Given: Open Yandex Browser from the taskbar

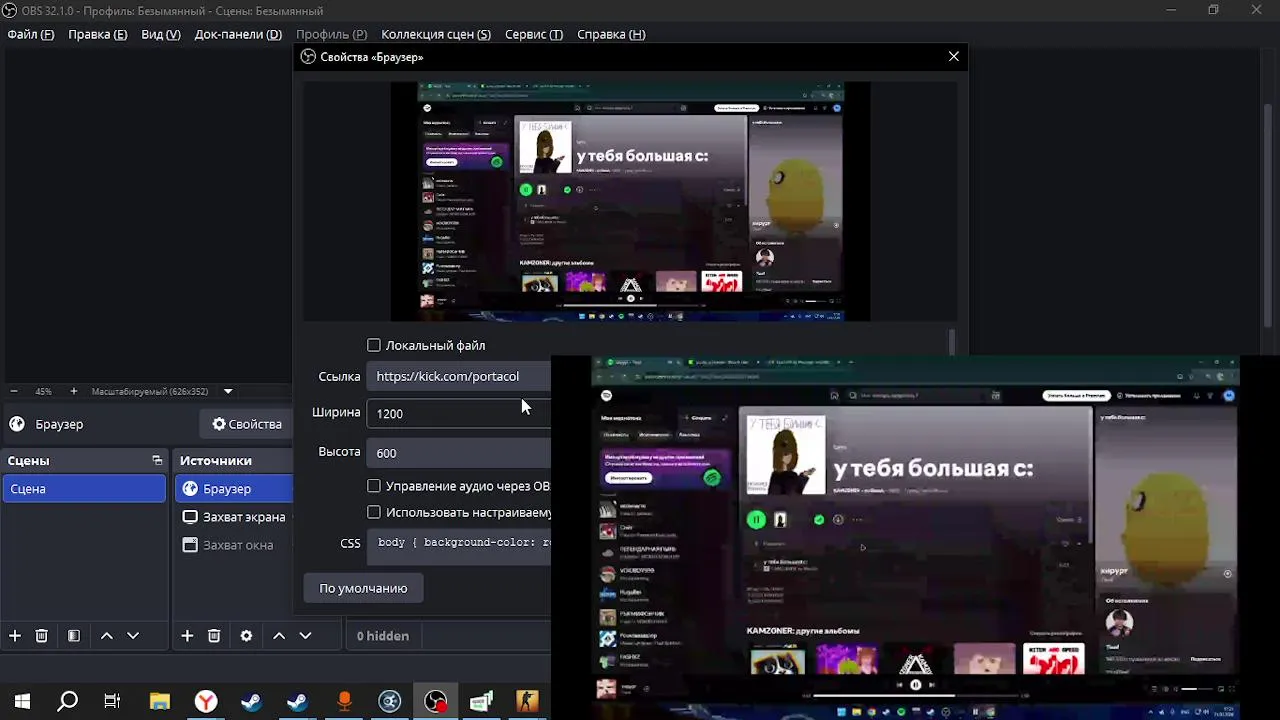Looking at the screenshot, I should pos(206,702).
